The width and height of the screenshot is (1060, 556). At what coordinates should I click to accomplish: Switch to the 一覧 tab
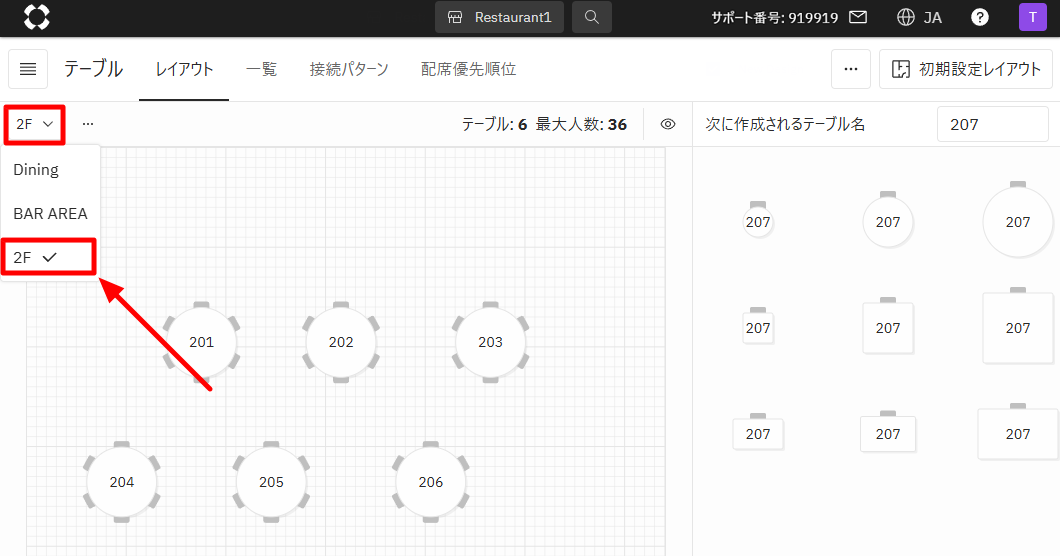[x=261, y=69]
